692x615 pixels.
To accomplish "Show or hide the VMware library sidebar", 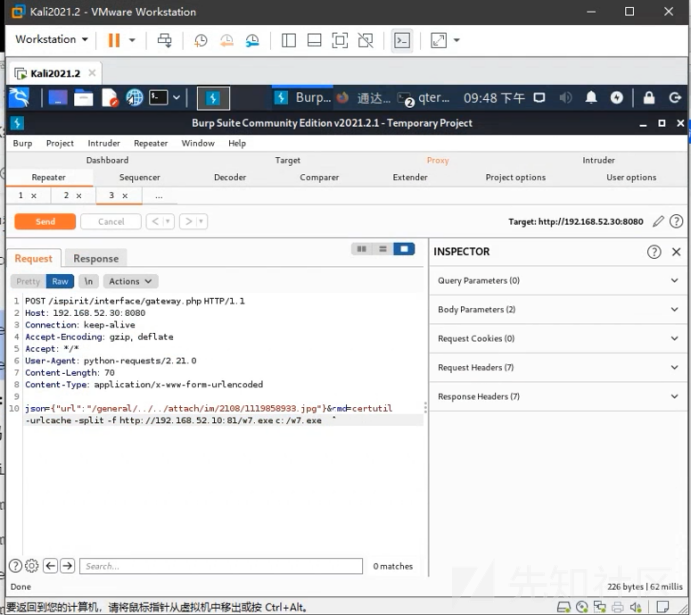I will [289, 40].
